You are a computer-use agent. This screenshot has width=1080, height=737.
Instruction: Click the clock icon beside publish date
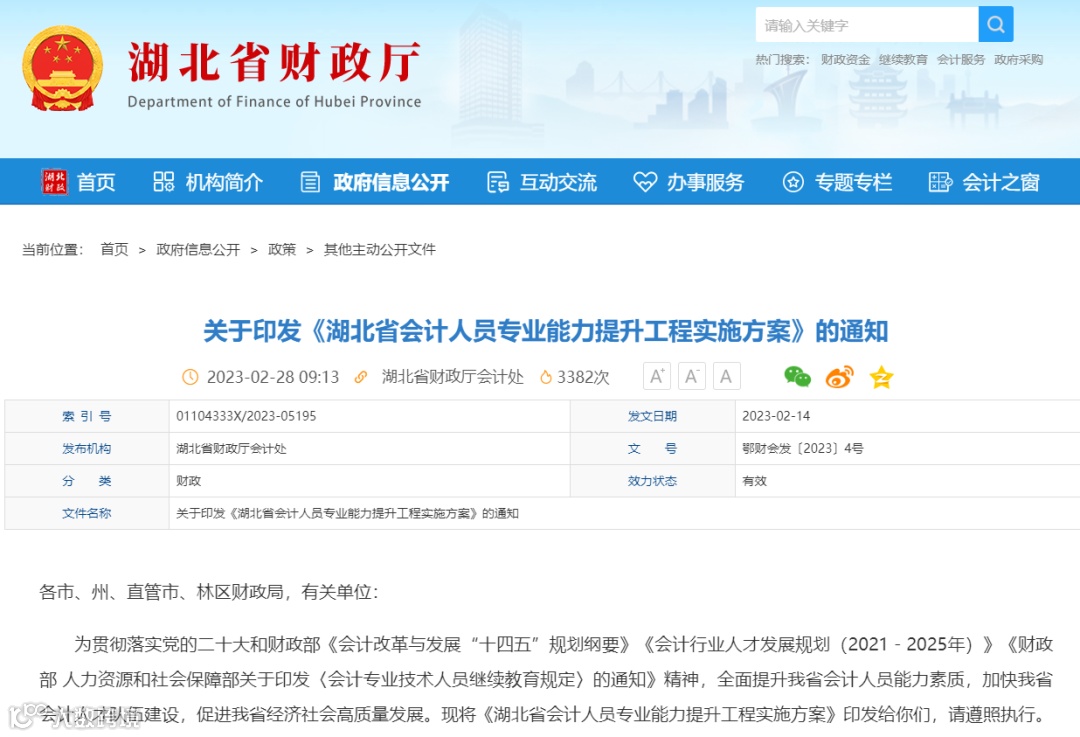tap(190, 377)
